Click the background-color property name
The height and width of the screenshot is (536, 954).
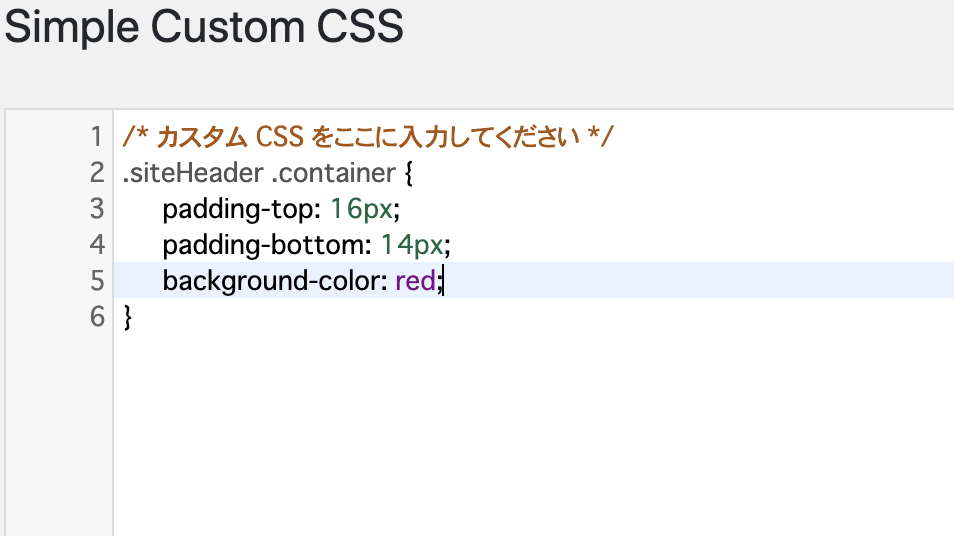pyautogui.click(x=271, y=282)
